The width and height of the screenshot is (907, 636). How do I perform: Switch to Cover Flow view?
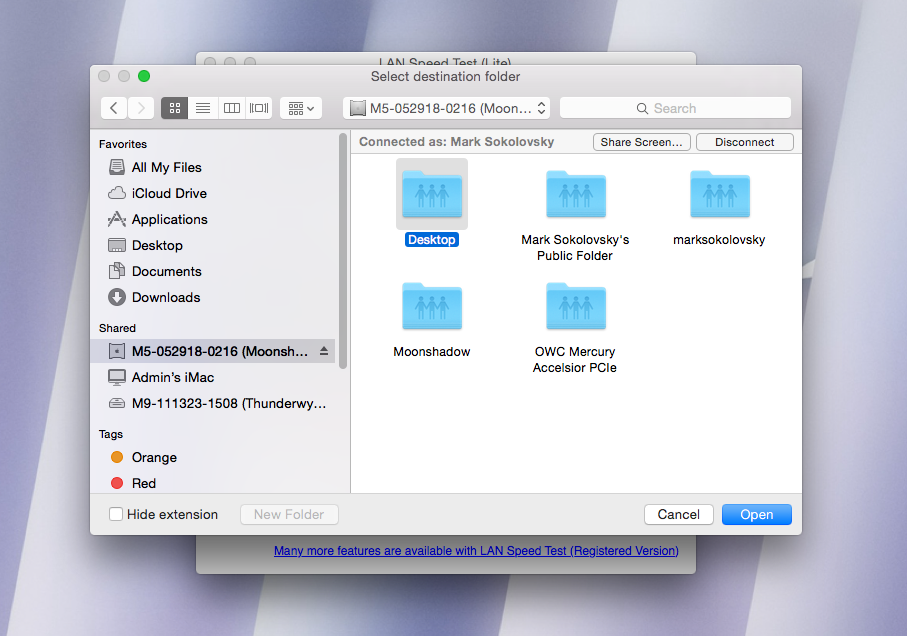coord(259,108)
